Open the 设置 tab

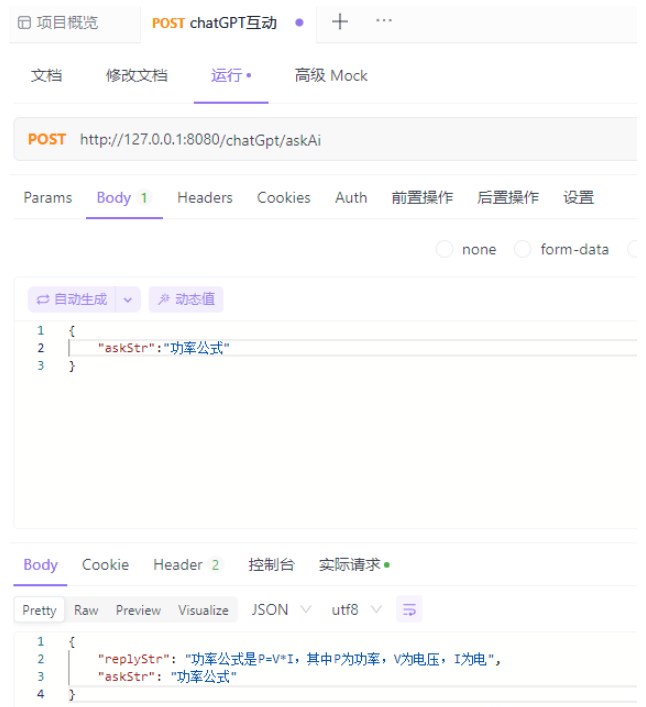click(578, 197)
